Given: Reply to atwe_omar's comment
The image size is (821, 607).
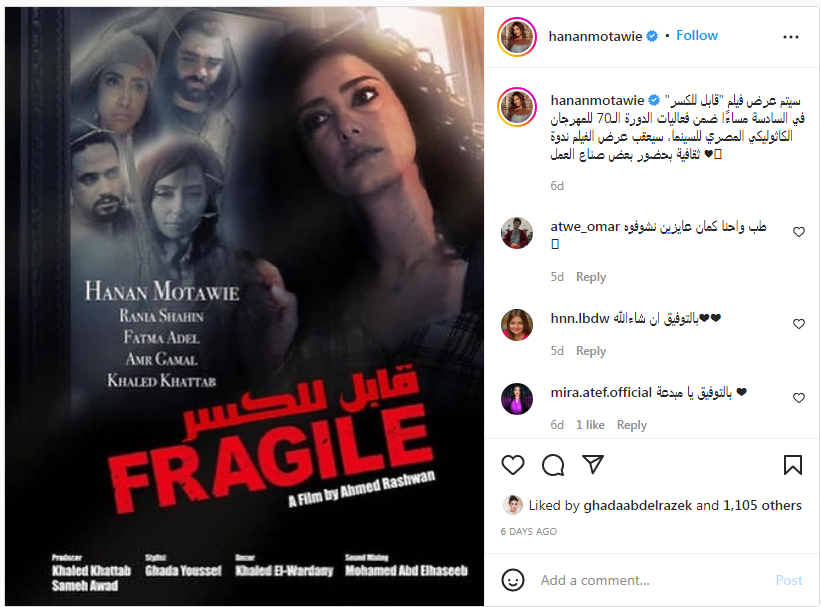Looking at the screenshot, I should point(591,277).
